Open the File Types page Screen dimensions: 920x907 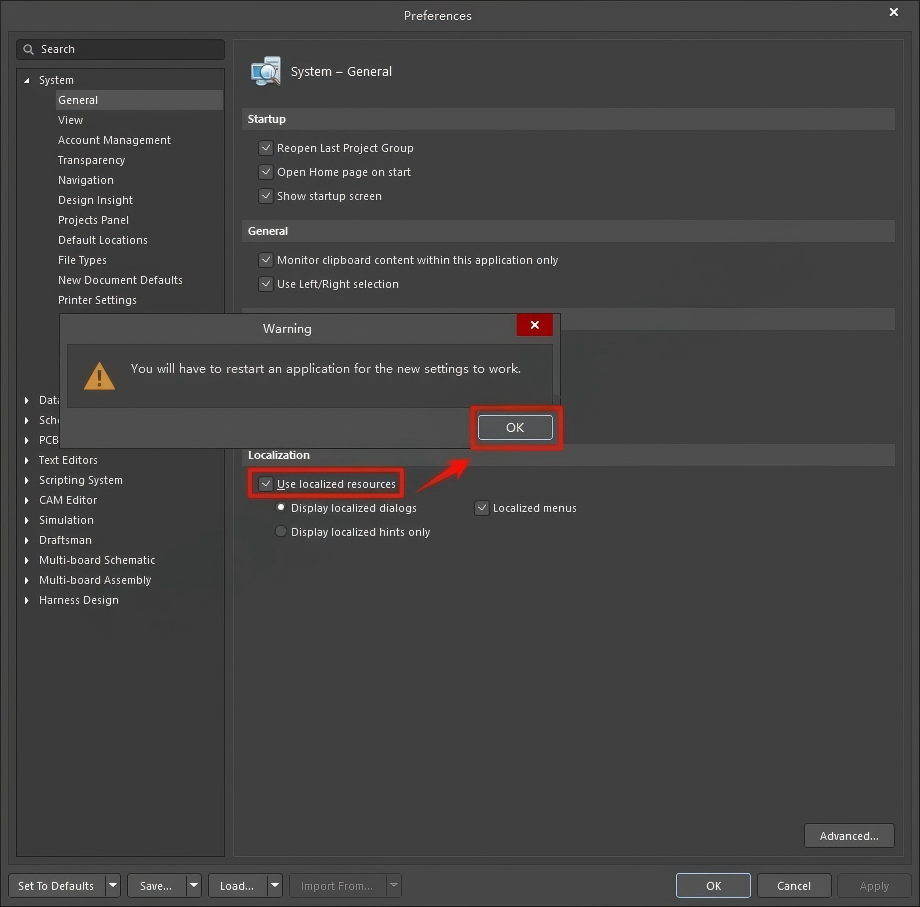click(82, 260)
